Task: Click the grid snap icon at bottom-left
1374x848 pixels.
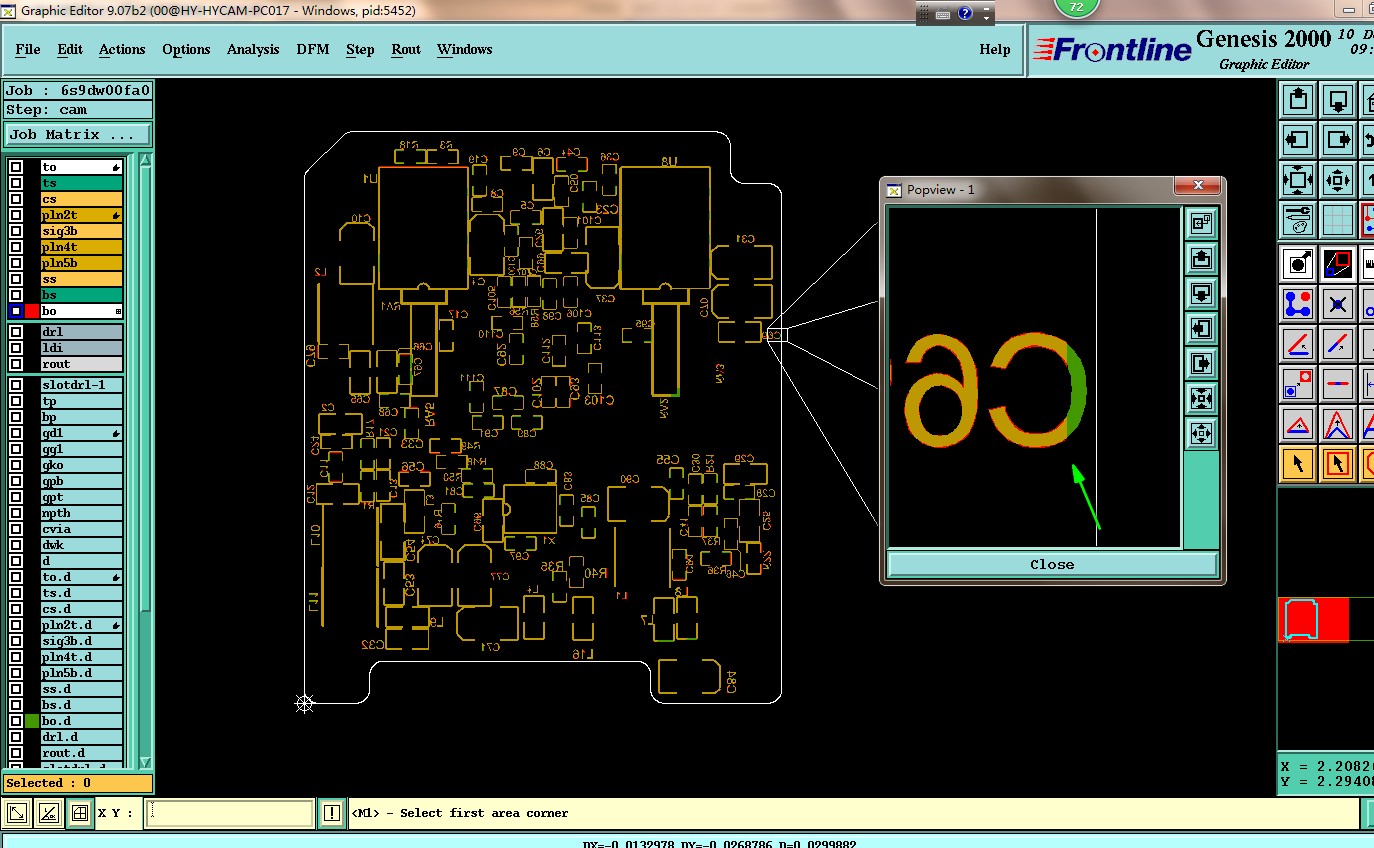Action: [79, 814]
